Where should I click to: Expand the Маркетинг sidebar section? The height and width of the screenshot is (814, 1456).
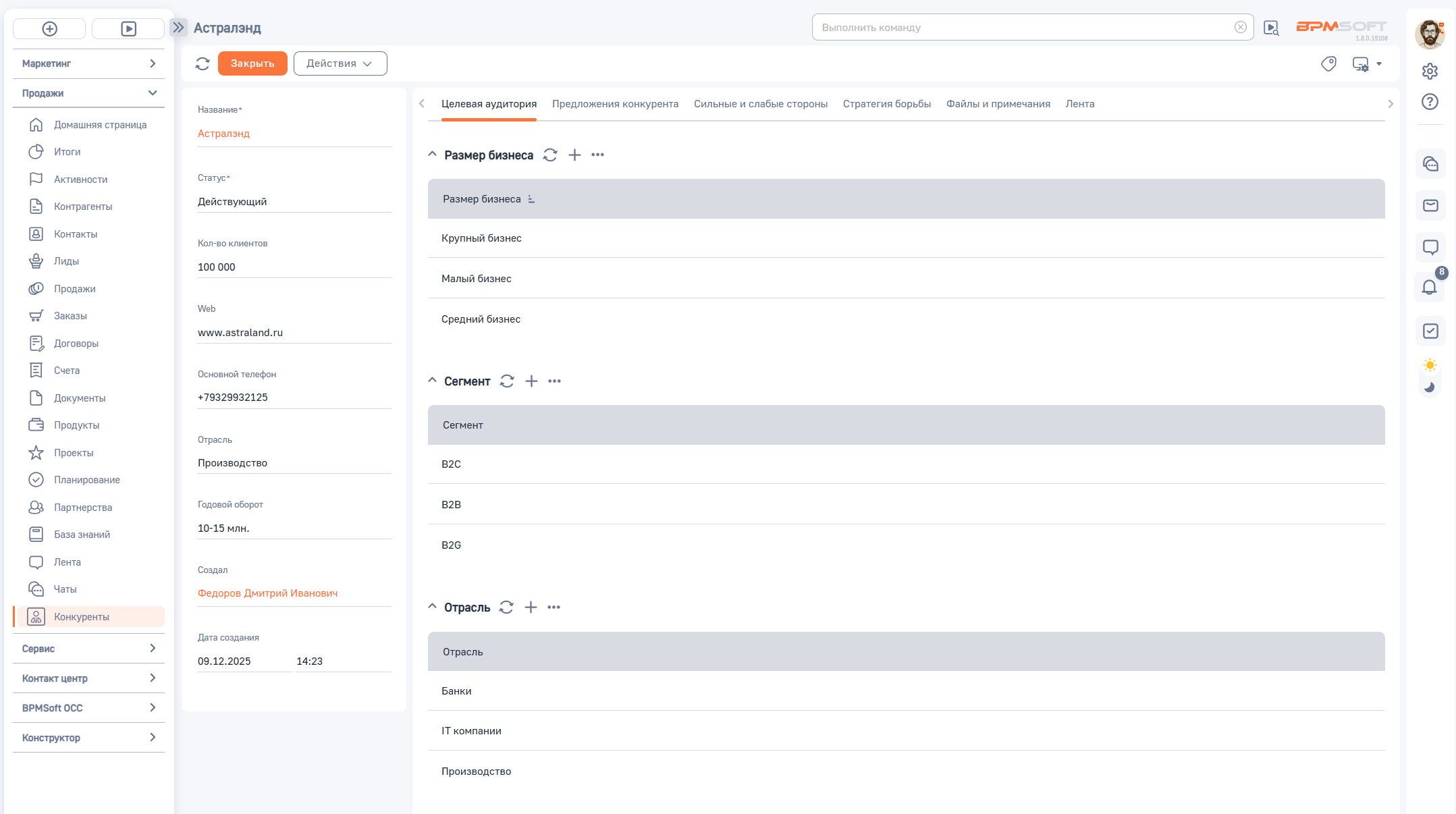click(153, 63)
